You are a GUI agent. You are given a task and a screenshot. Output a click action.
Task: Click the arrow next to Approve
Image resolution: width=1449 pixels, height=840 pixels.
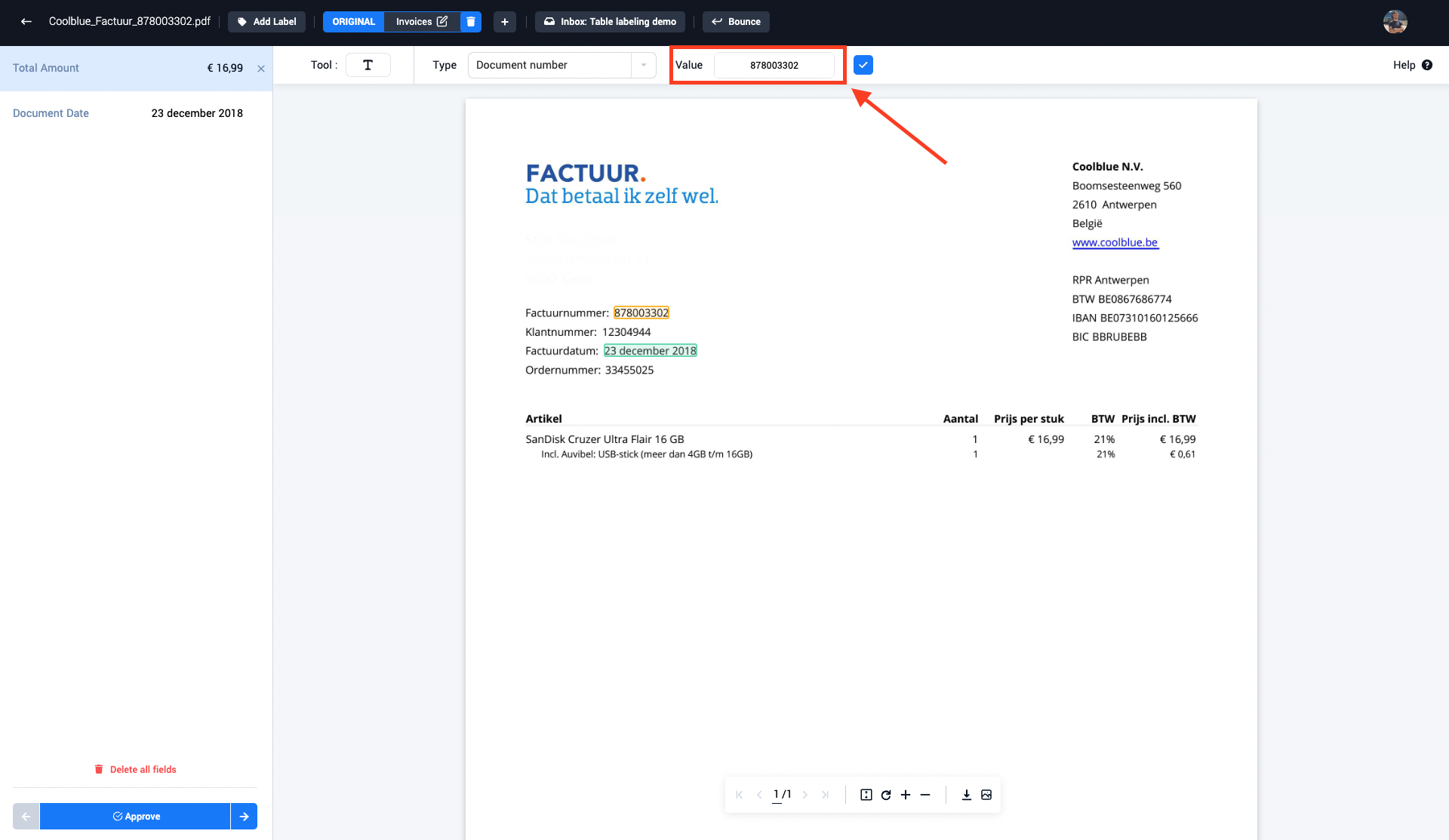(244, 817)
